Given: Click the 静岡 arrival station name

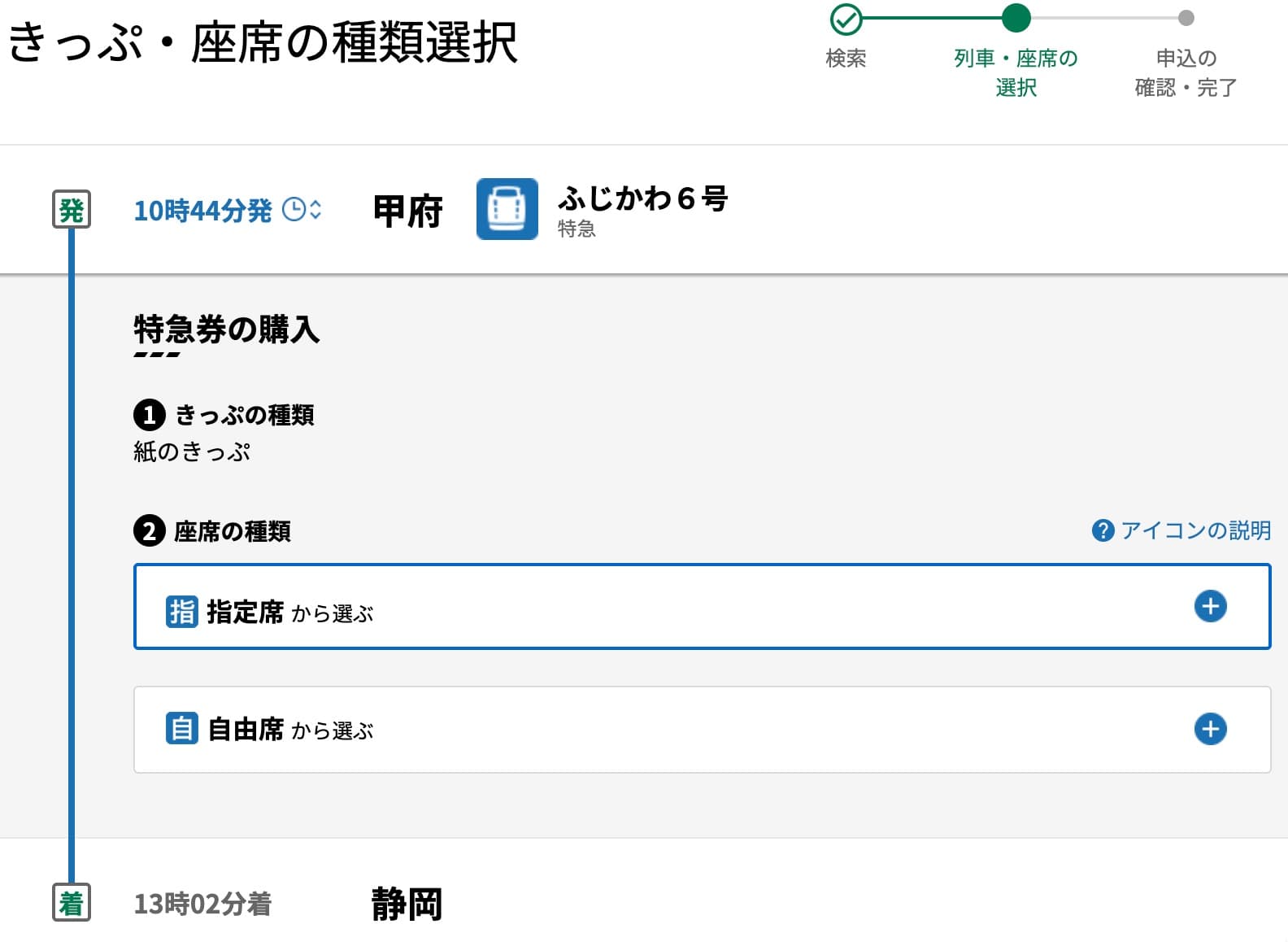Looking at the screenshot, I should coord(407,904).
